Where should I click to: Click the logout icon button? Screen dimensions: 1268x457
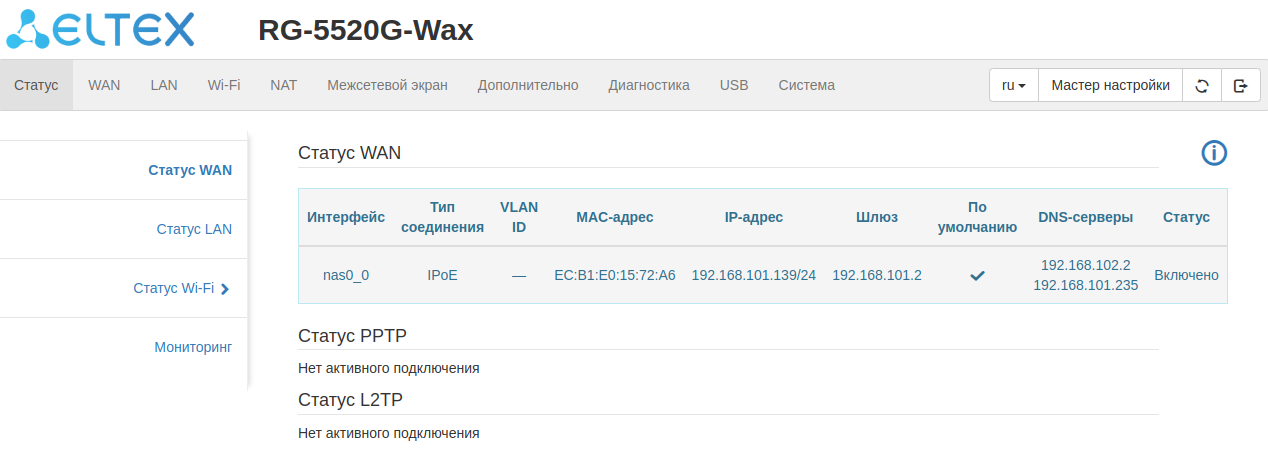coord(1241,85)
